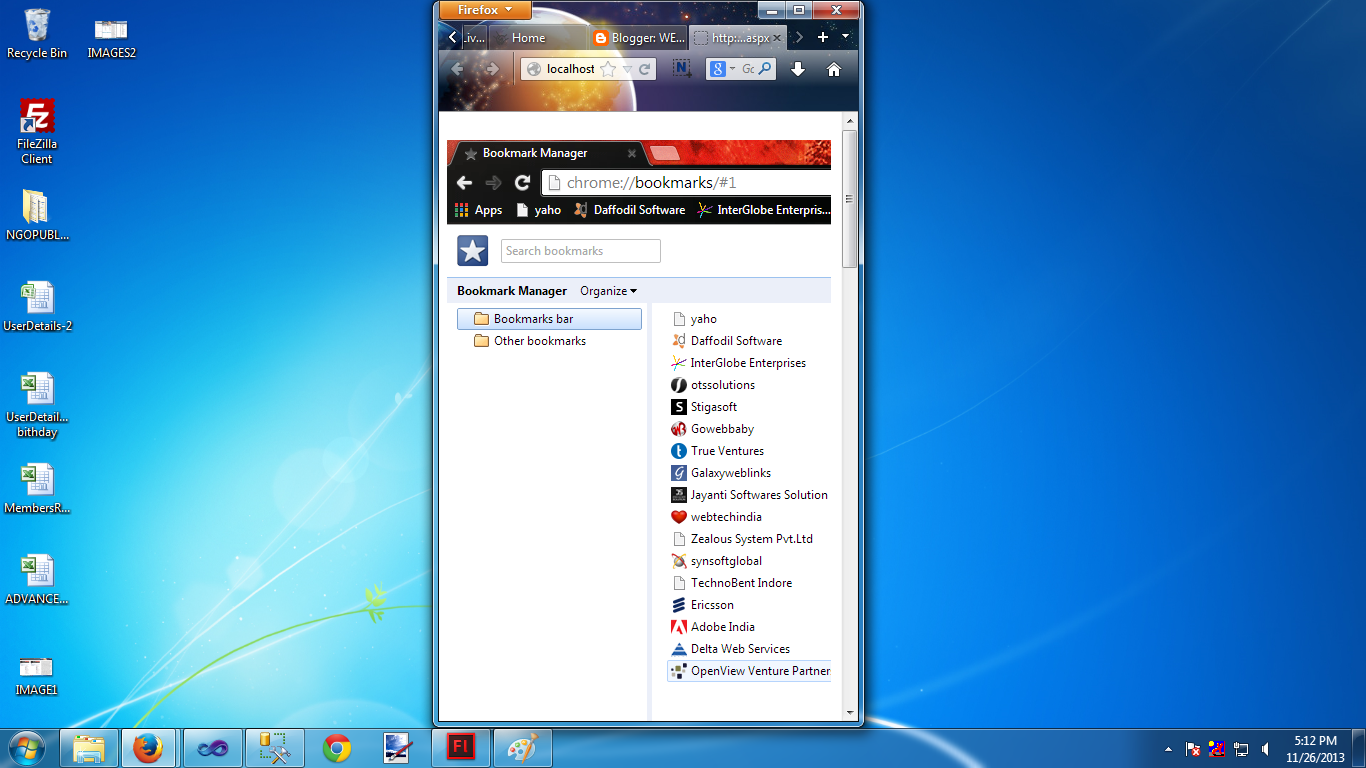Open Recycle Bin on desktop
The width and height of the screenshot is (1366, 768).
37,33
